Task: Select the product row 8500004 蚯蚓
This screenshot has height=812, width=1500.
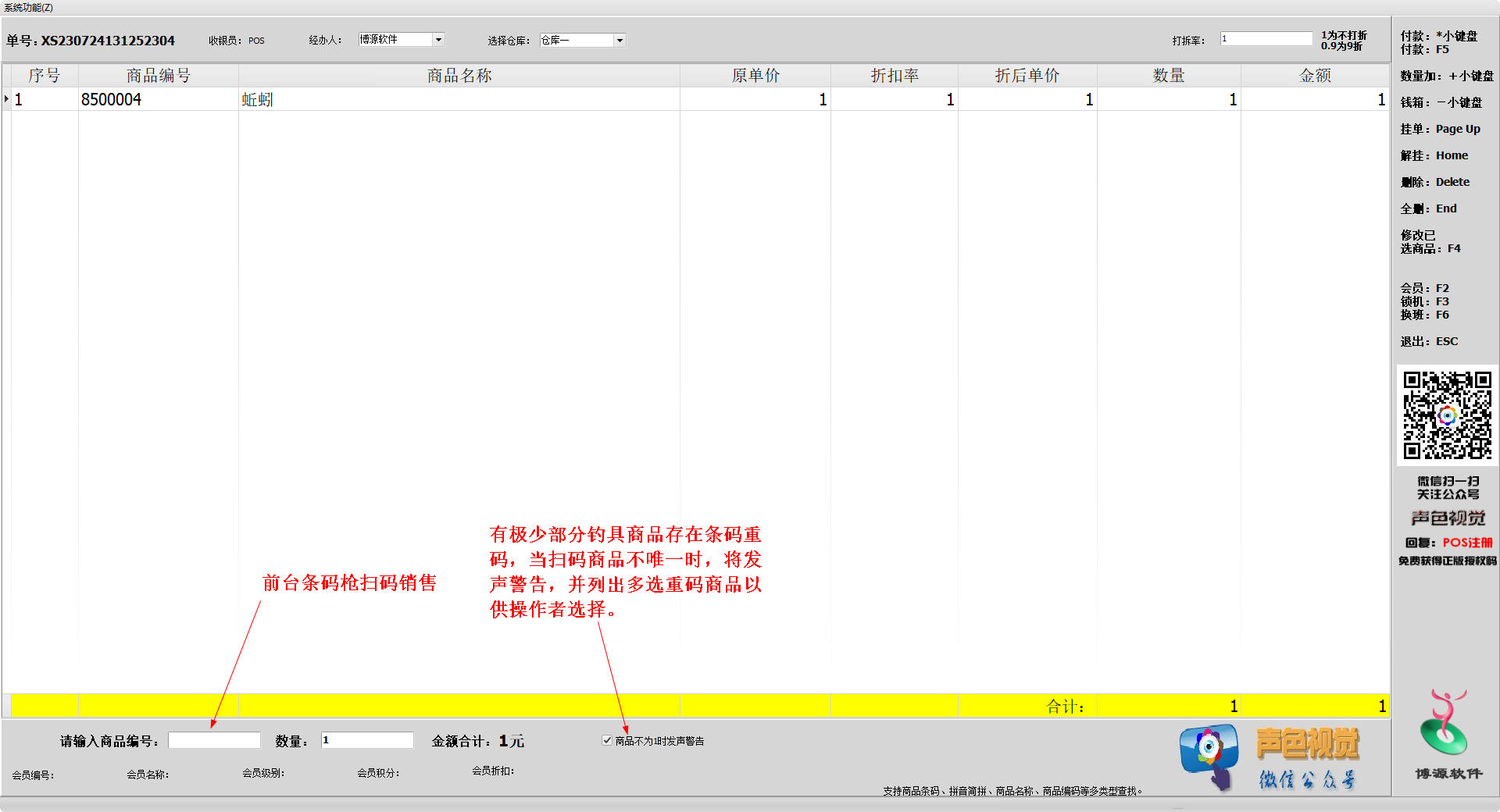Action: pyautogui.click(x=458, y=100)
